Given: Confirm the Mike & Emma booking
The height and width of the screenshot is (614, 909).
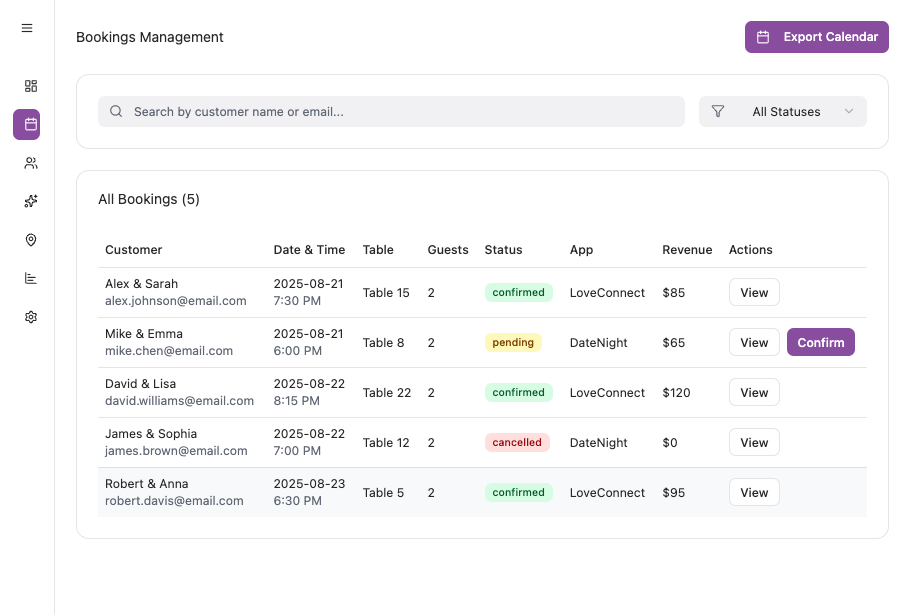Looking at the screenshot, I should (820, 342).
